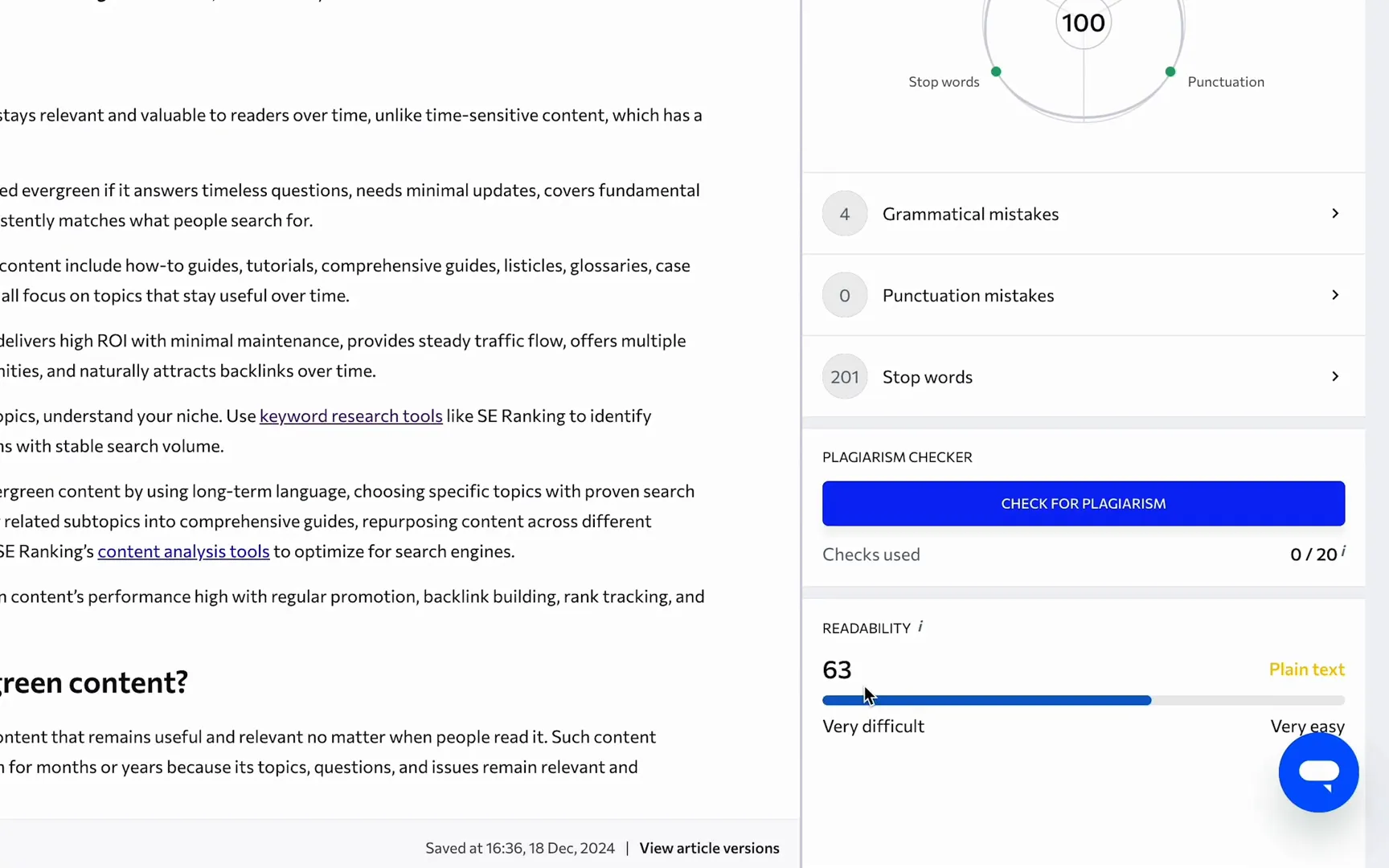
Task: Click the Punctuation label near the gauge
Action: pyautogui.click(x=1226, y=81)
